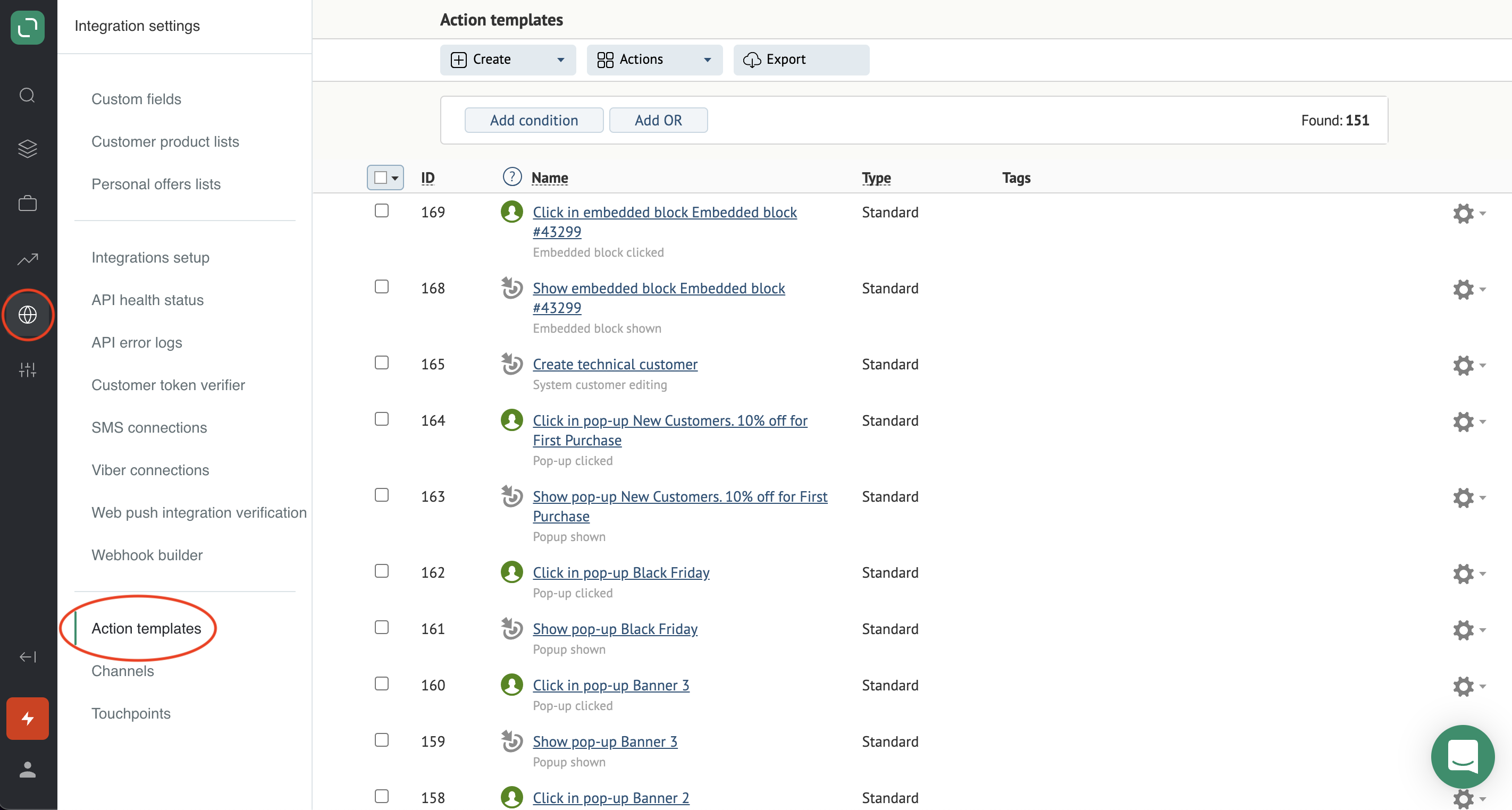The height and width of the screenshot is (810, 1512).
Task: Select the checkbox for template 169
Action: (x=382, y=210)
